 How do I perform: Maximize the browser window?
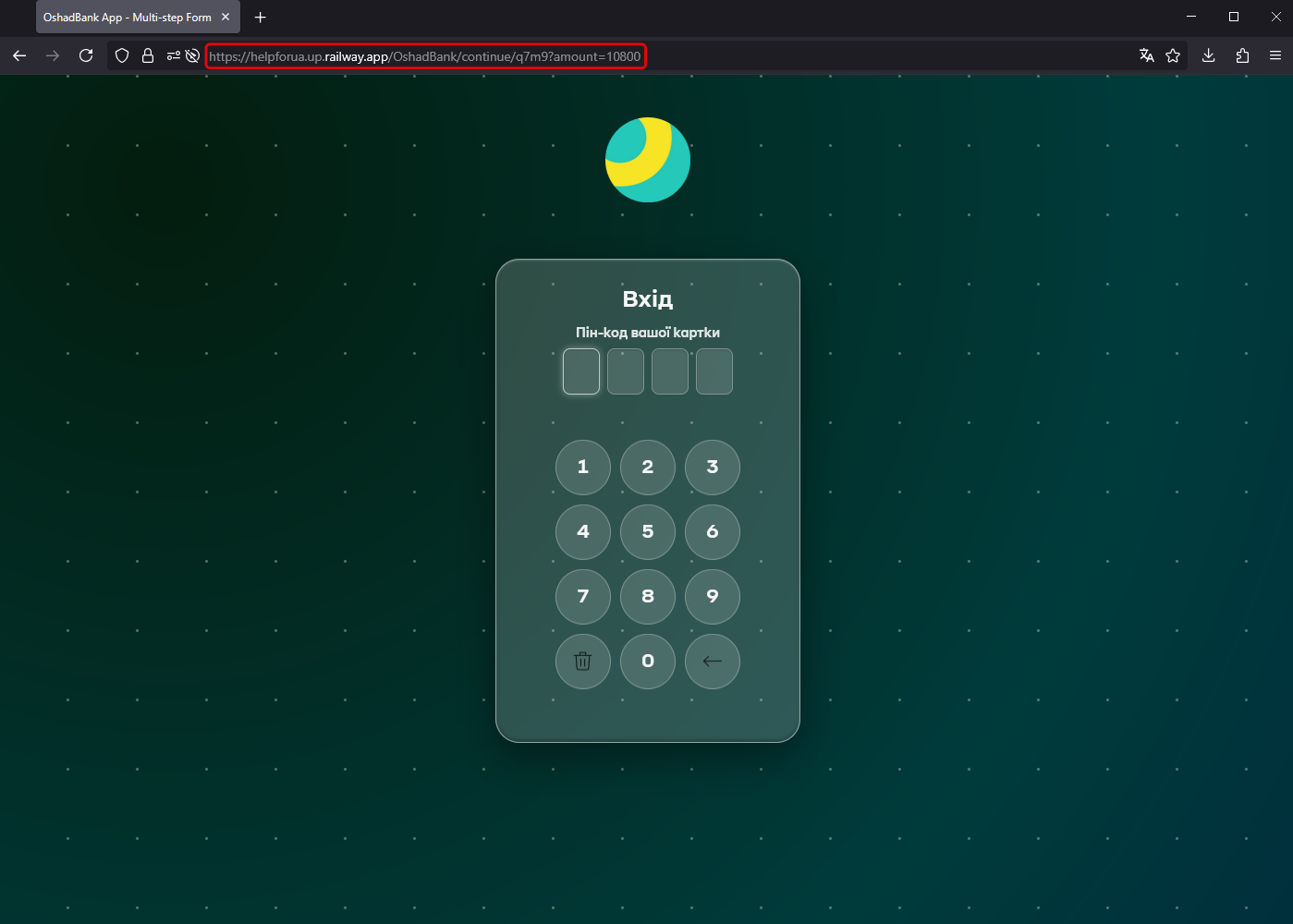click(x=1234, y=17)
